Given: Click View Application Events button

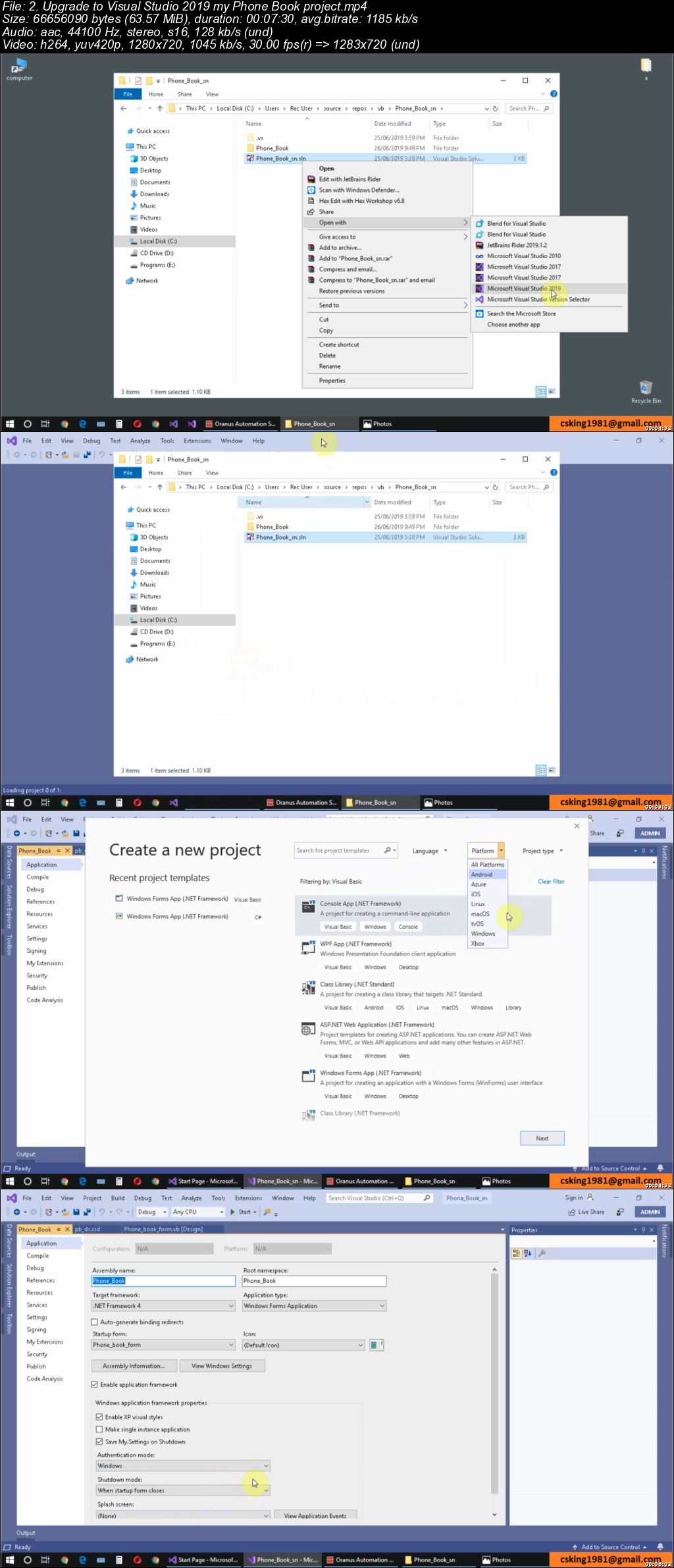Looking at the screenshot, I should coord(315,1515).
